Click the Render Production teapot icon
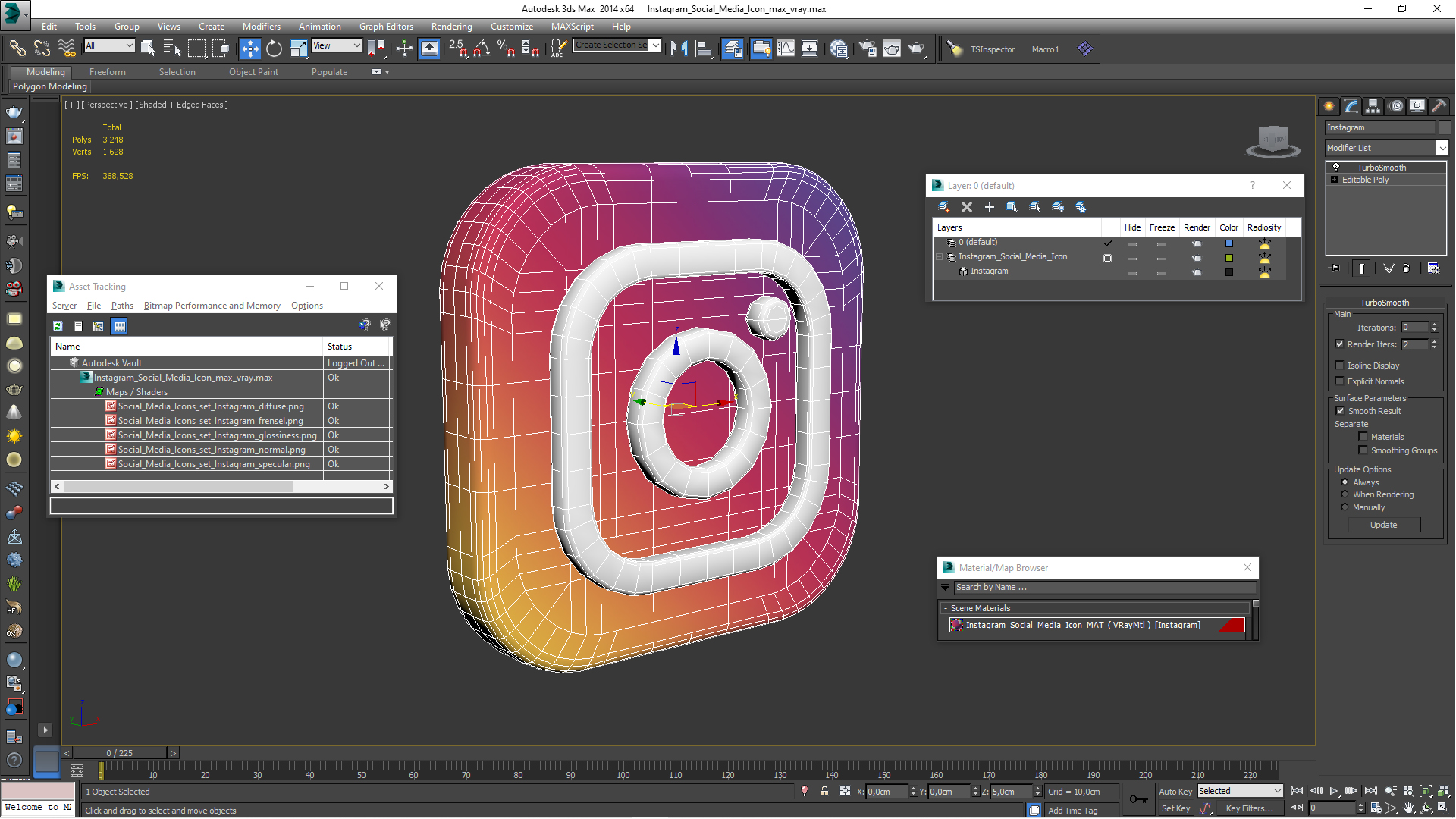The width and height of the screenshot is (1456, 819). pos(917,49)
